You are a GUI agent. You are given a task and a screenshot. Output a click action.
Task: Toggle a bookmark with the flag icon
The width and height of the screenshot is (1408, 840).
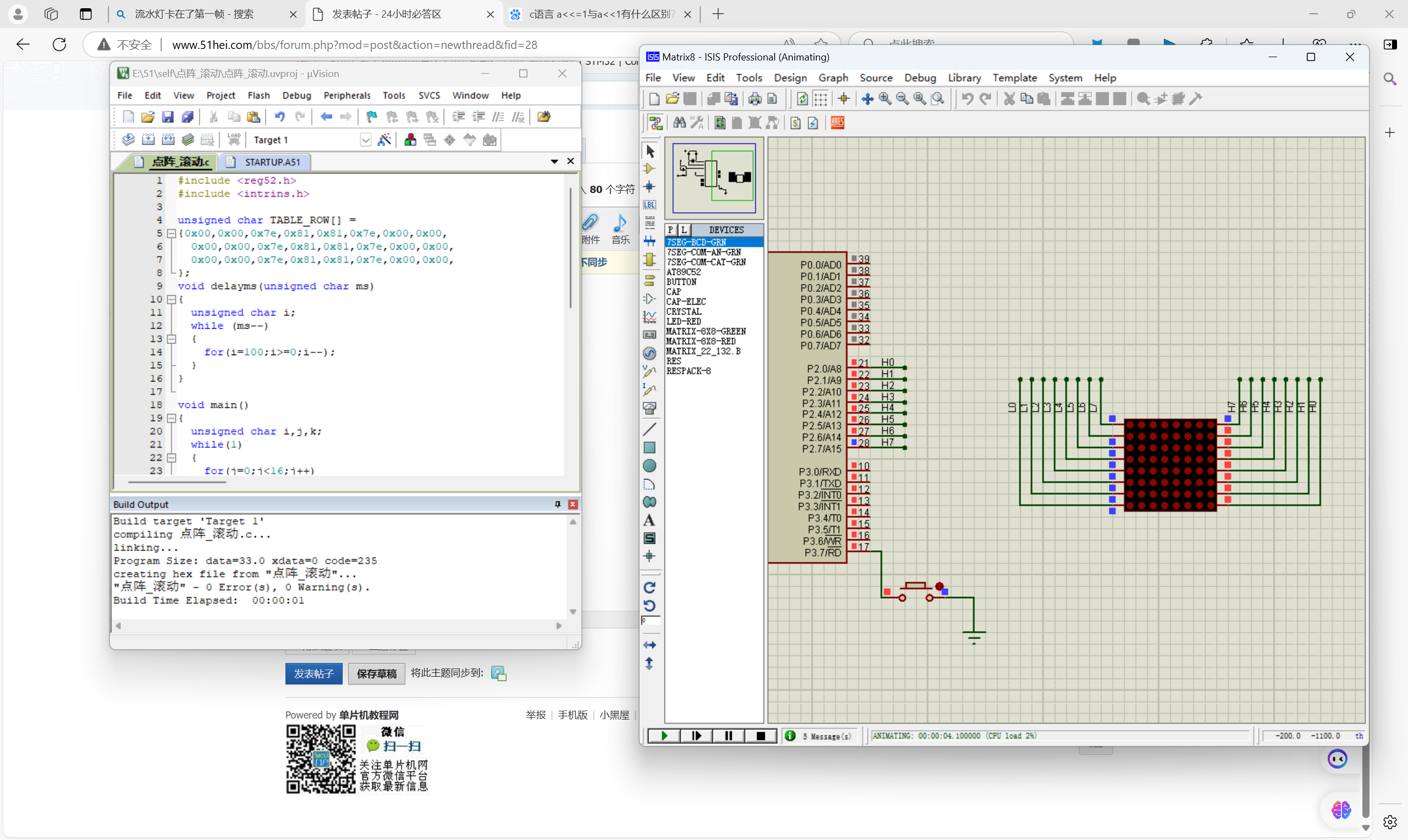coord(371,117)
